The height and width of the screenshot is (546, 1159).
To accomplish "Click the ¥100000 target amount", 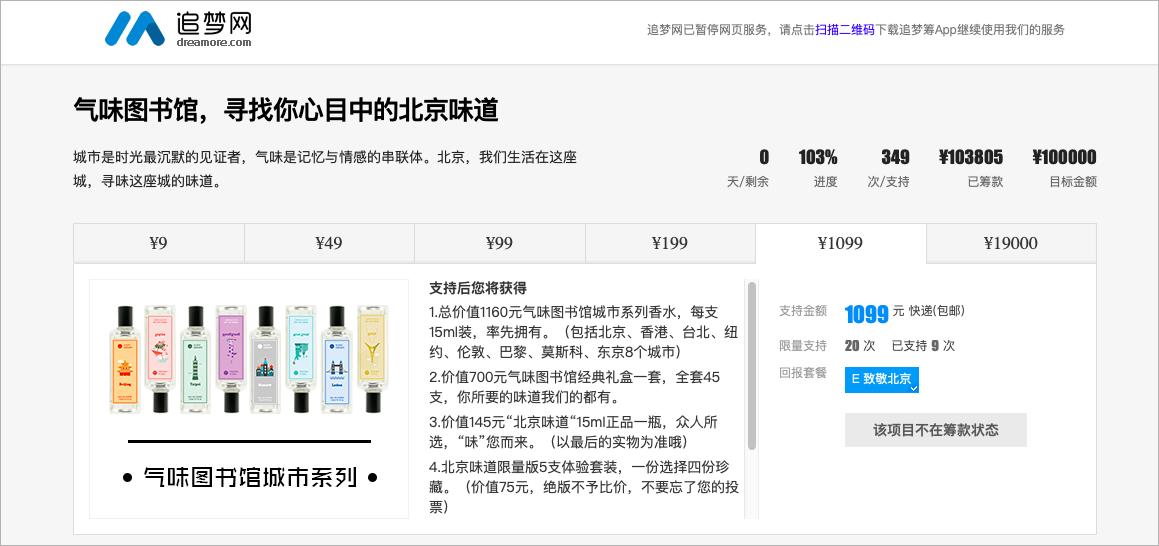I will tap(1064, 157).
